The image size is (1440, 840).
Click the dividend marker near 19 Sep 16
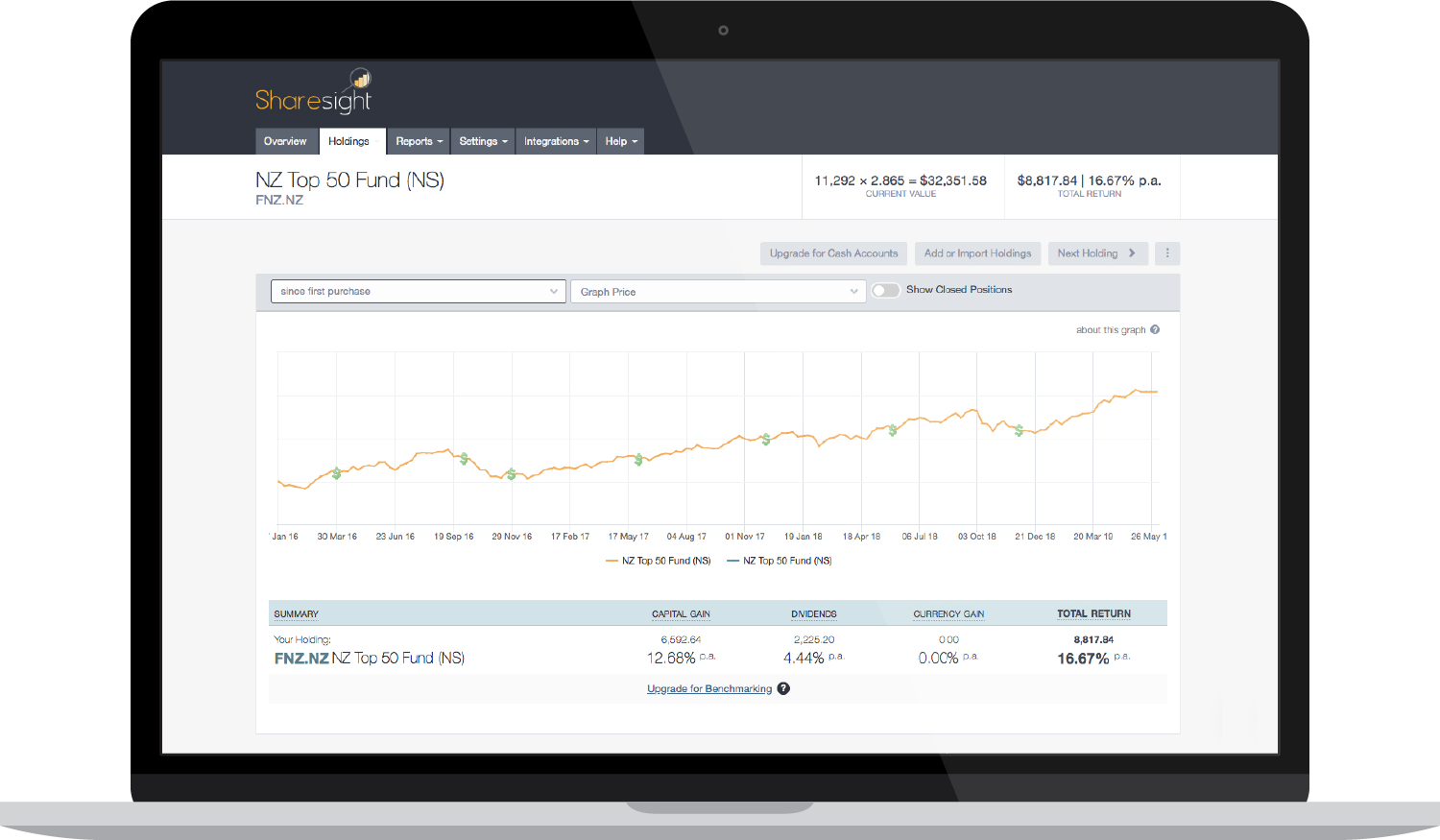tap(464, 459)
